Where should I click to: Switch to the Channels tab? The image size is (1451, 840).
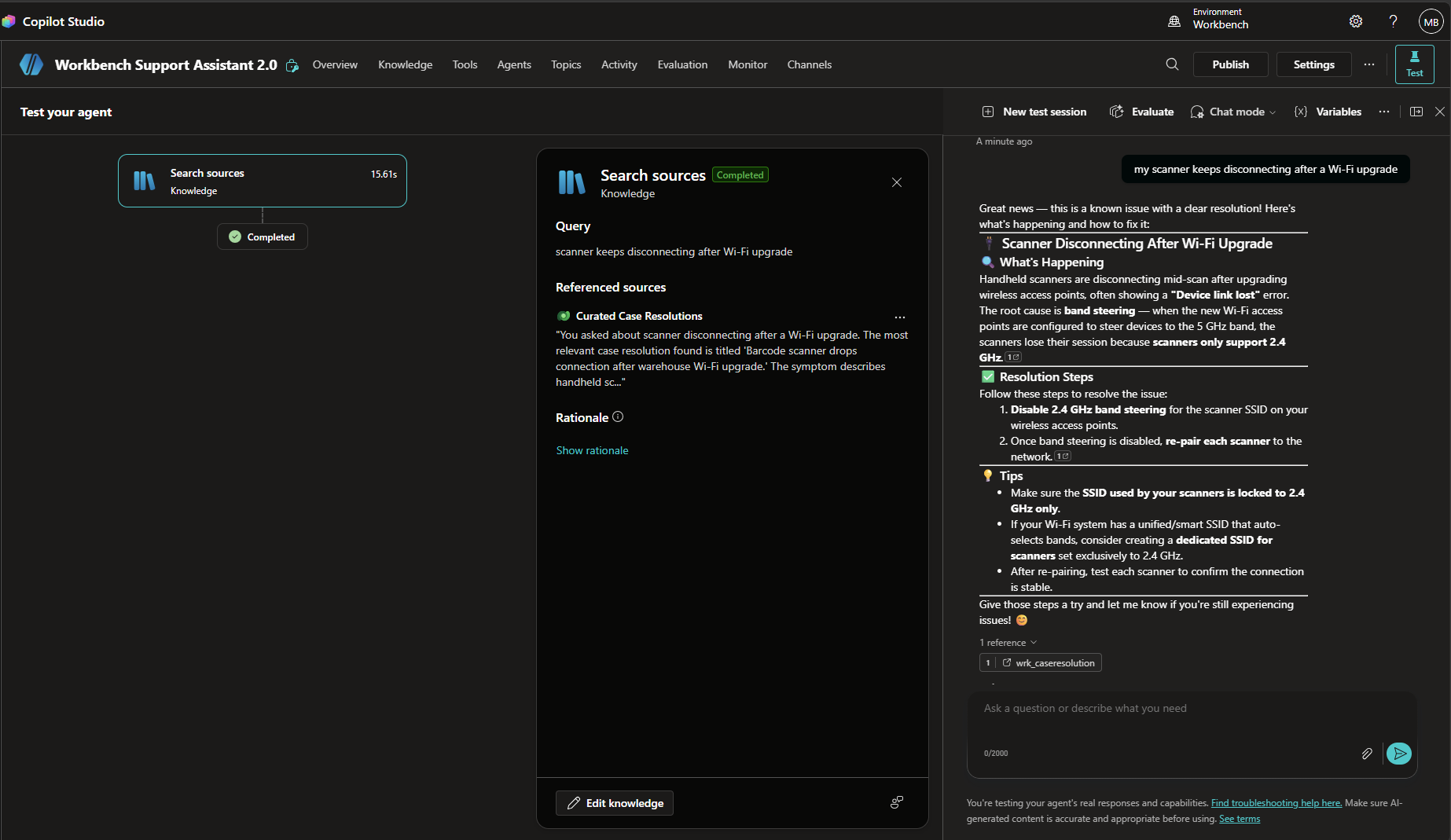click(x=809, y=64)
